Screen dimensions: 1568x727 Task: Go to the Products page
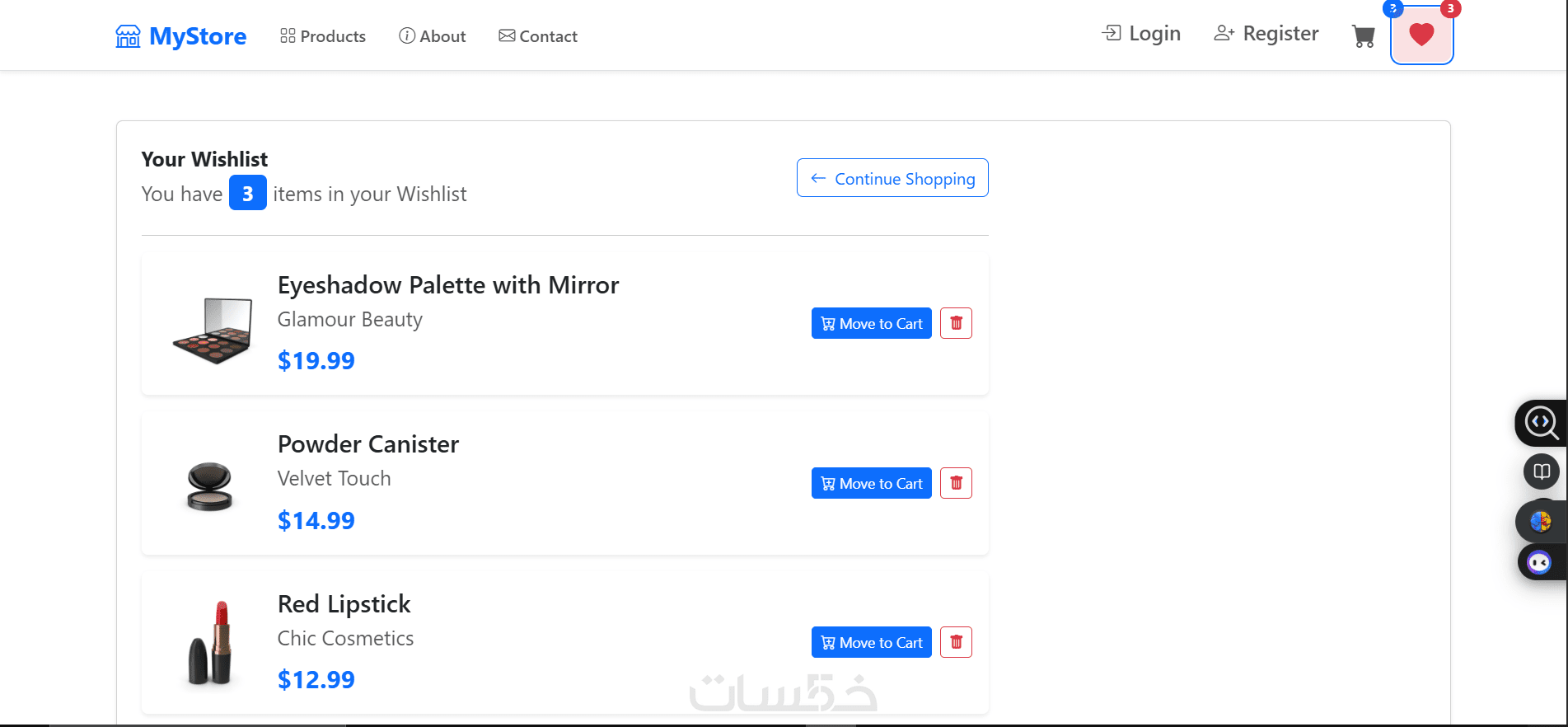coord(323,36)
